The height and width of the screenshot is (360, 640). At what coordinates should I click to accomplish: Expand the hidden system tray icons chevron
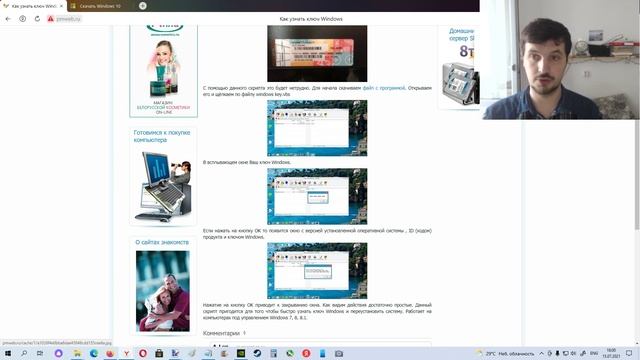point(542,353)
